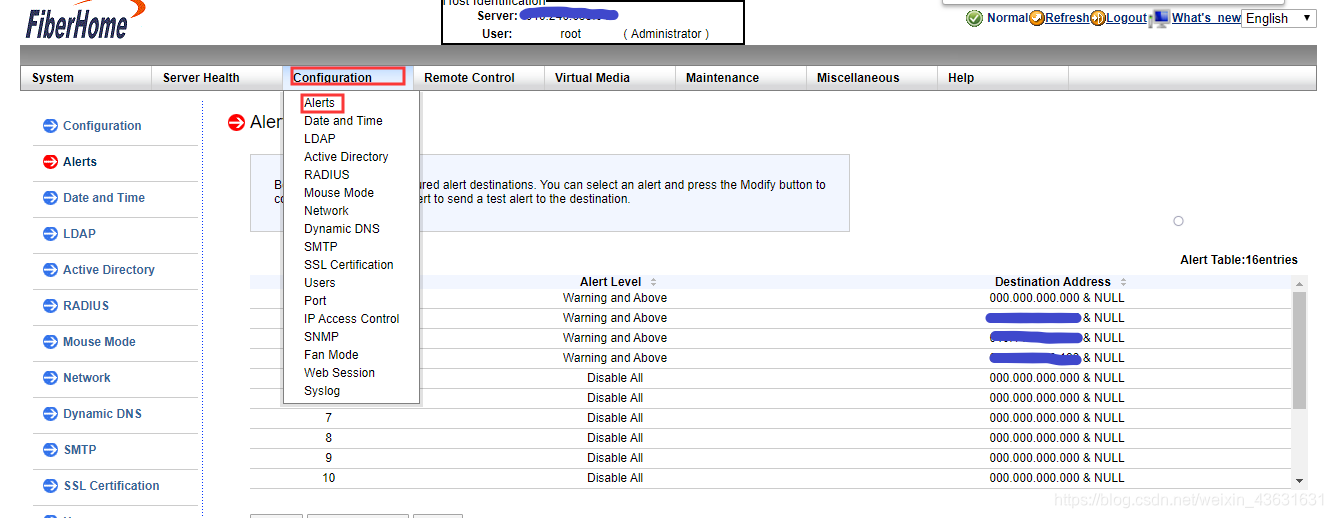
Task: Open the Configuration menu
Action: (347, 77)
